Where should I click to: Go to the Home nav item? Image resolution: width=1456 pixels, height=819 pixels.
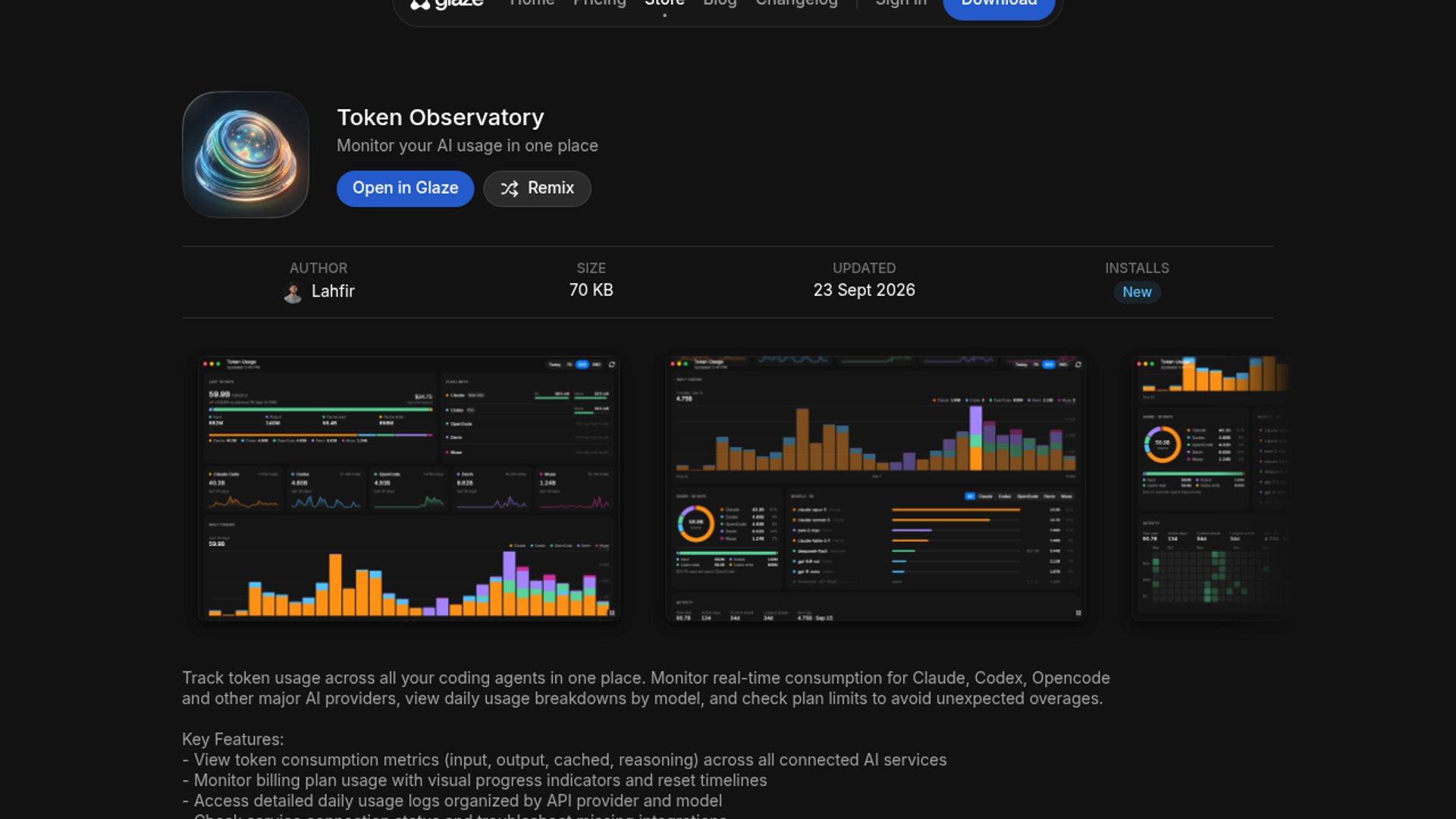tap(532, 3)
